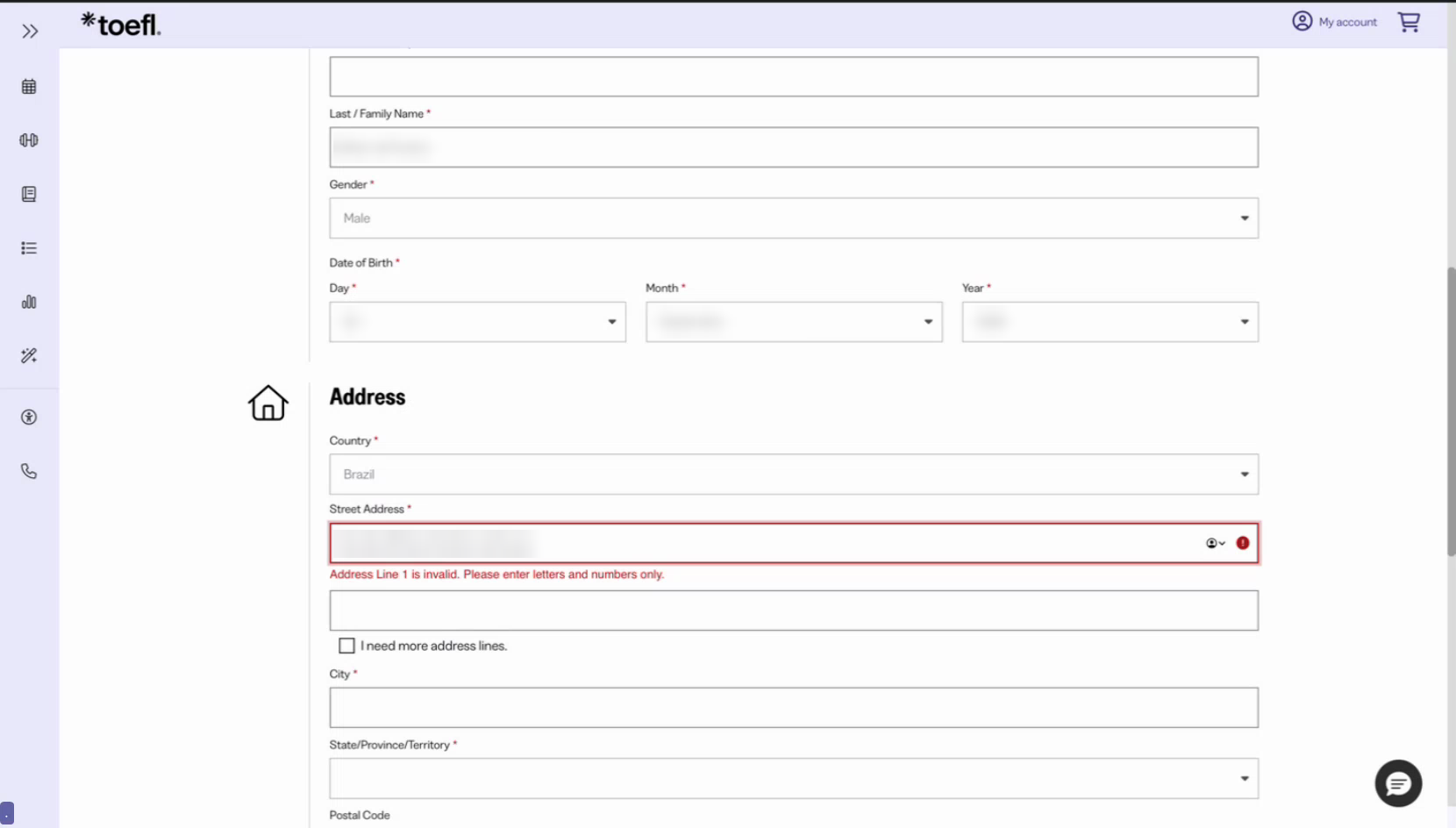Open the Month dropdown for birth date
This screenshot has height=828, width=1456.
coord(794,322)
